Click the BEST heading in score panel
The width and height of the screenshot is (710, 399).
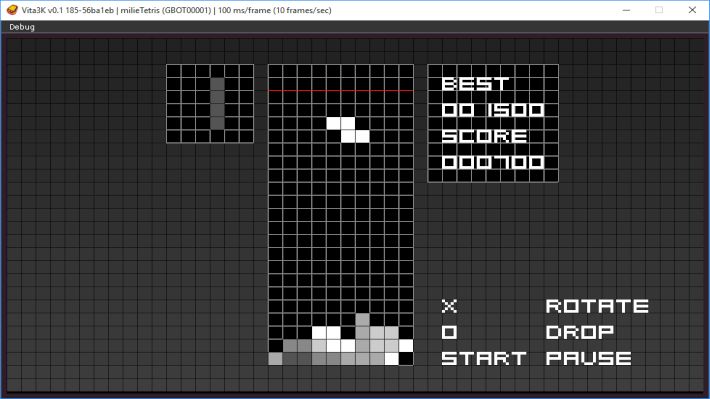[475, 84]
